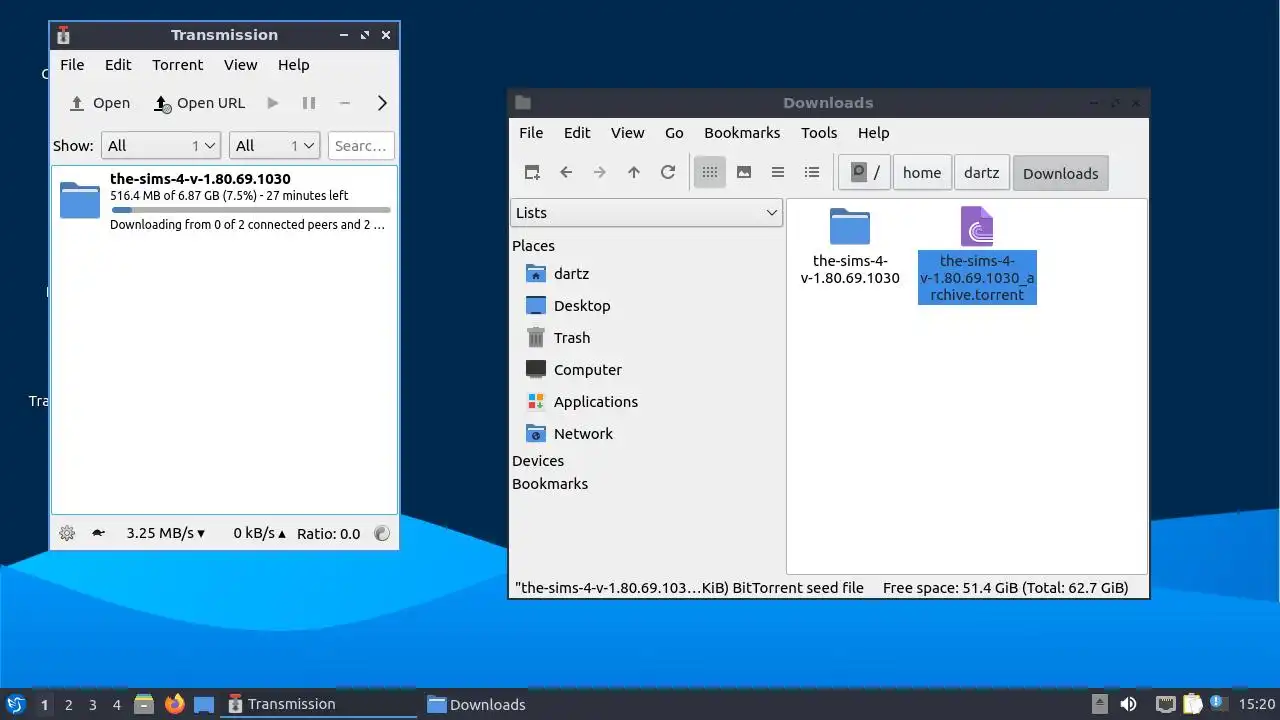This screenshot has height=720, width=1280.
Task: Click the 3.25 MB/s download speed
Action: coord(165,533)
